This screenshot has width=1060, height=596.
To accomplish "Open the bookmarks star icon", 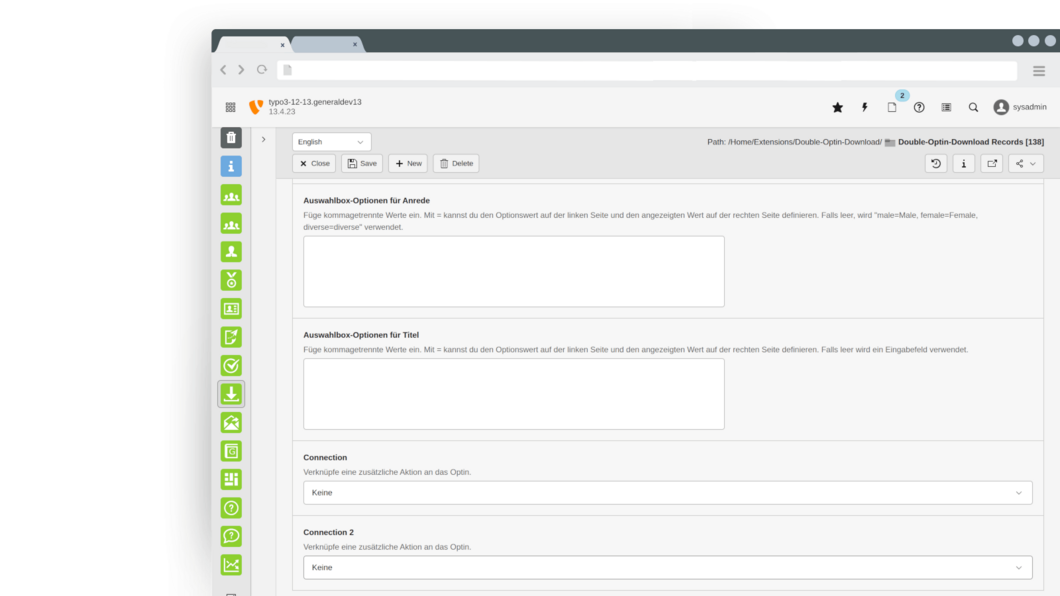I will 837,107.
